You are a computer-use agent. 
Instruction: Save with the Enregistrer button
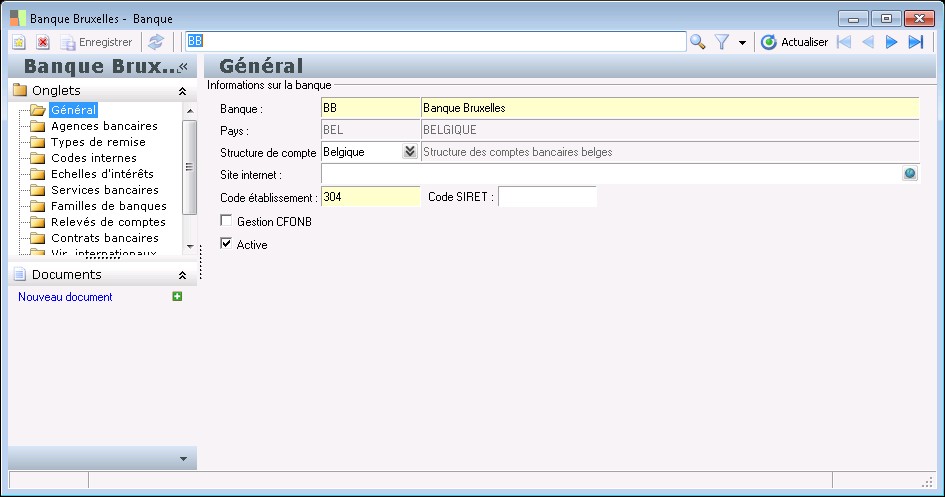coord(96,42)
